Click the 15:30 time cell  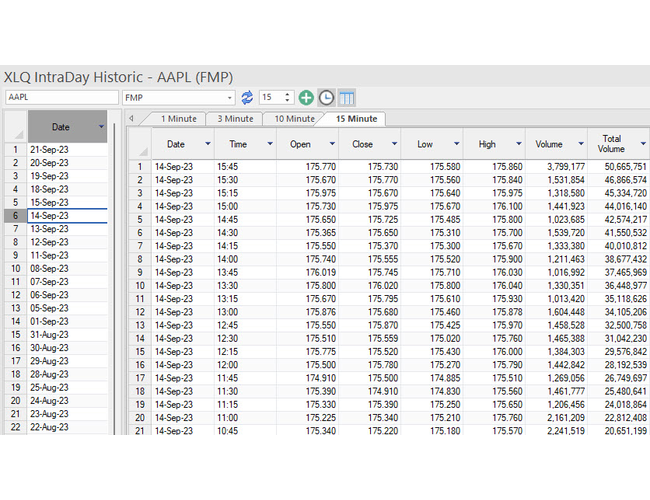(245, 180)
